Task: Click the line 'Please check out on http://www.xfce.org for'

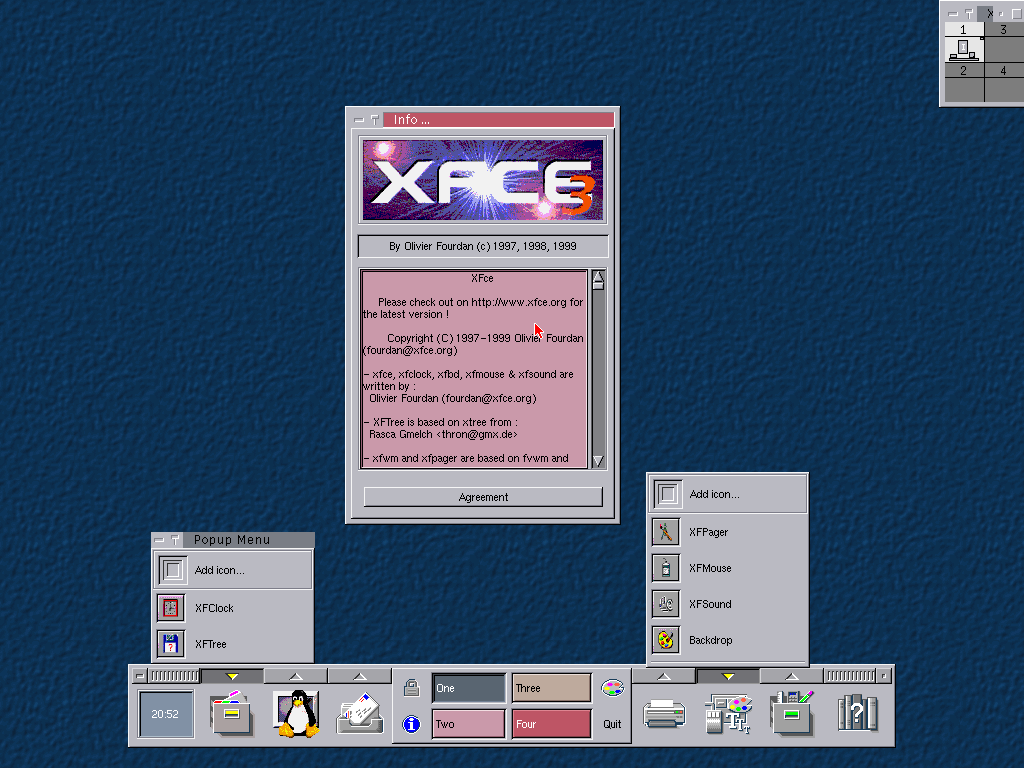Action: pos(480,302)
